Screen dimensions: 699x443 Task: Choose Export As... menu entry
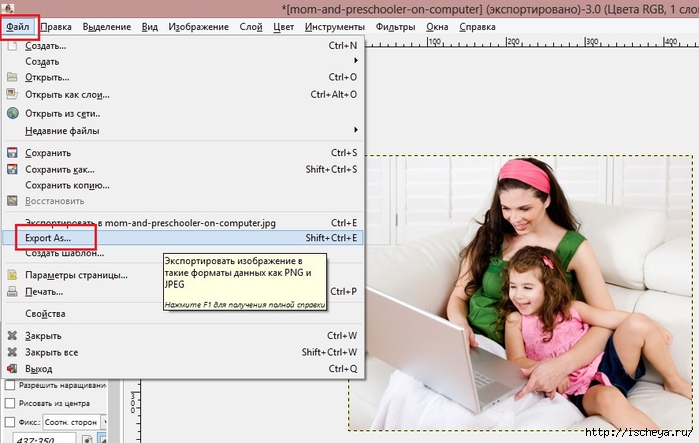183,238
